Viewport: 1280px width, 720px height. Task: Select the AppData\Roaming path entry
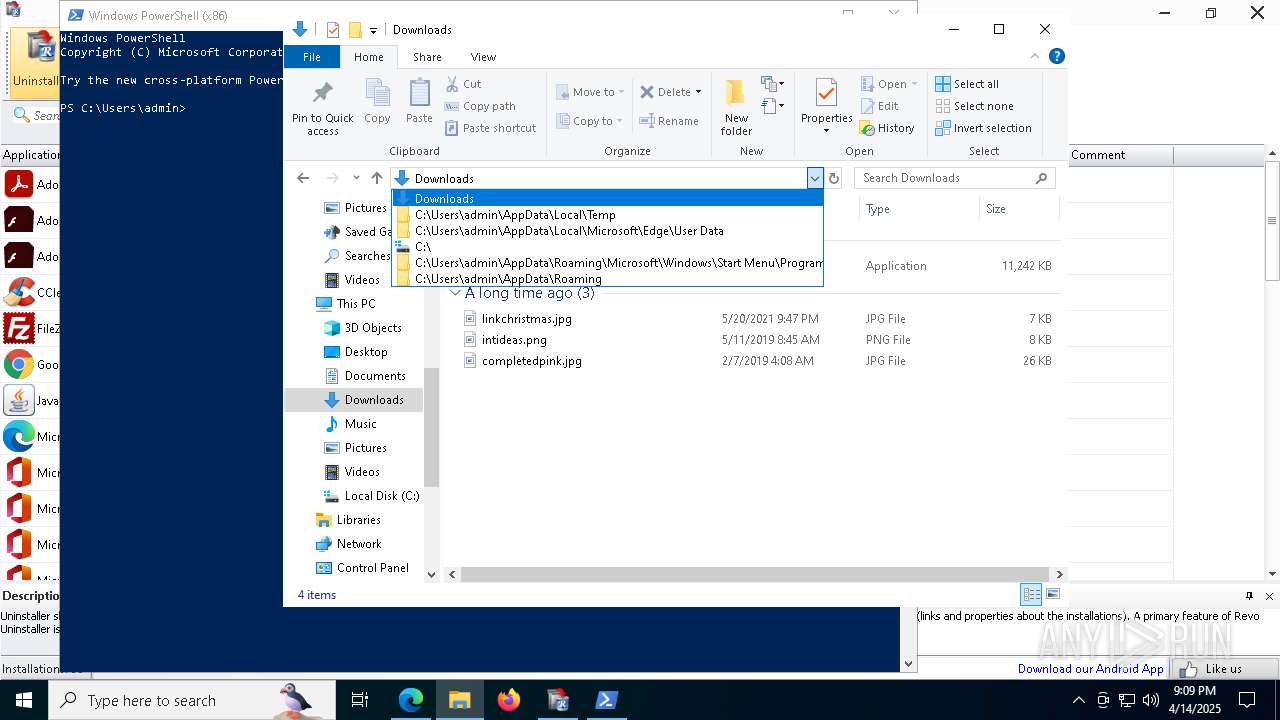[x=607, y=278]
